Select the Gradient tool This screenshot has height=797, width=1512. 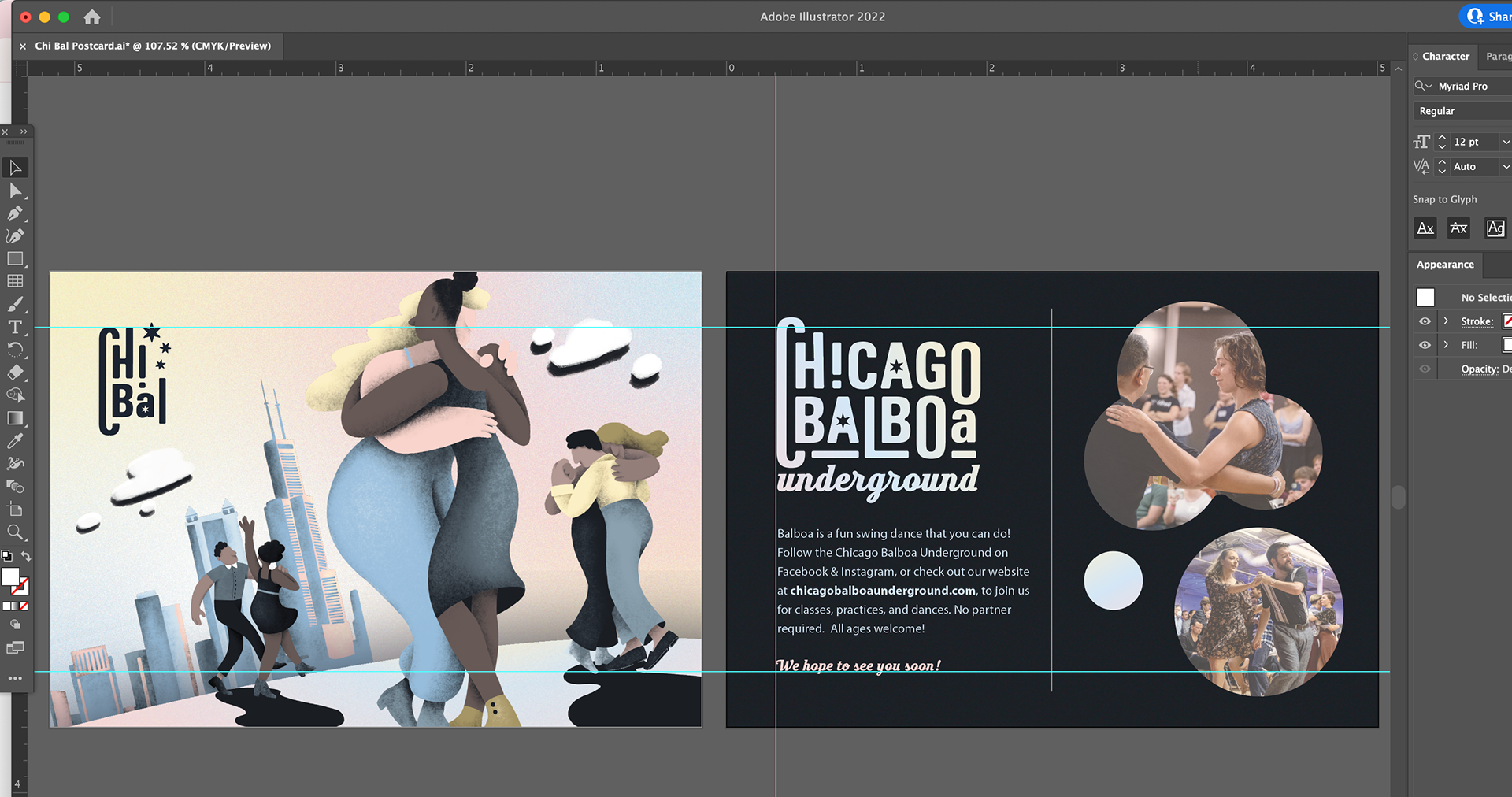point(15,418)
